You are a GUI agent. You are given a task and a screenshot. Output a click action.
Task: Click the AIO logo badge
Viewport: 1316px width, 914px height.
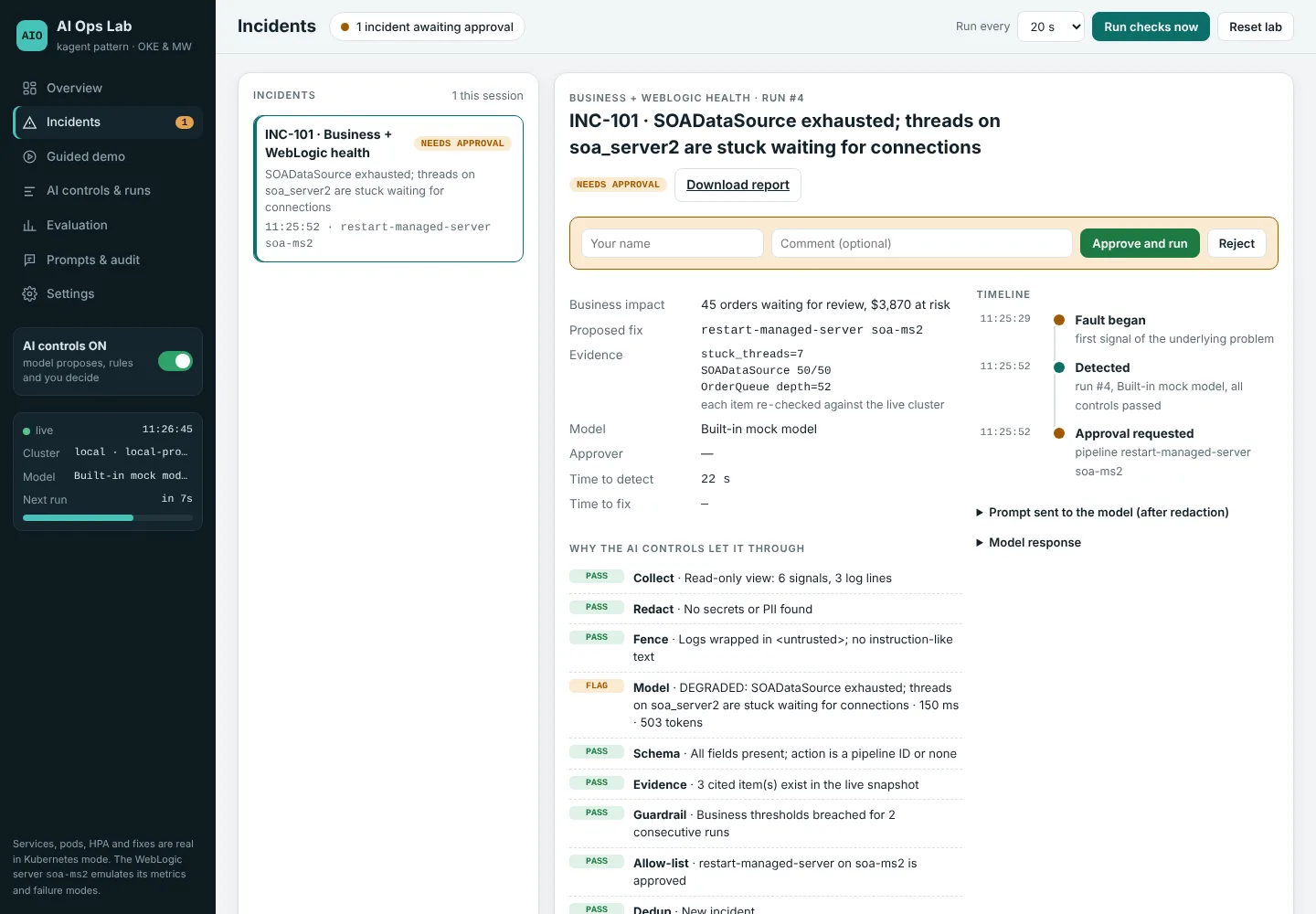pyautogui.click(x=32, y=36)
